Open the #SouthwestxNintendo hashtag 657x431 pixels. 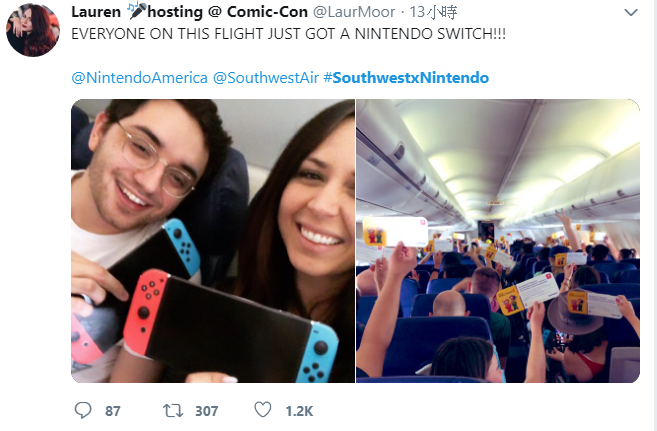pos(406,78)
